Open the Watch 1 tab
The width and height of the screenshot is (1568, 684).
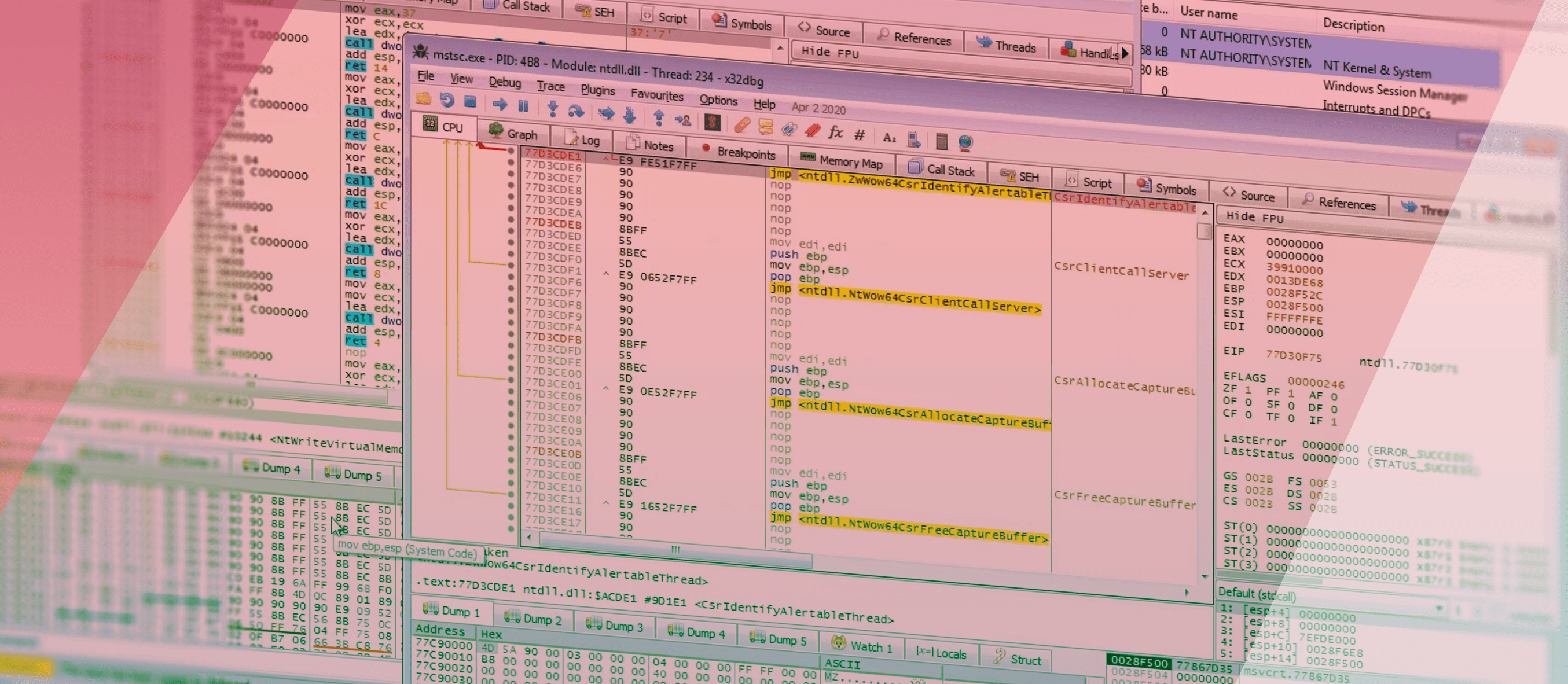pos(861,646)
